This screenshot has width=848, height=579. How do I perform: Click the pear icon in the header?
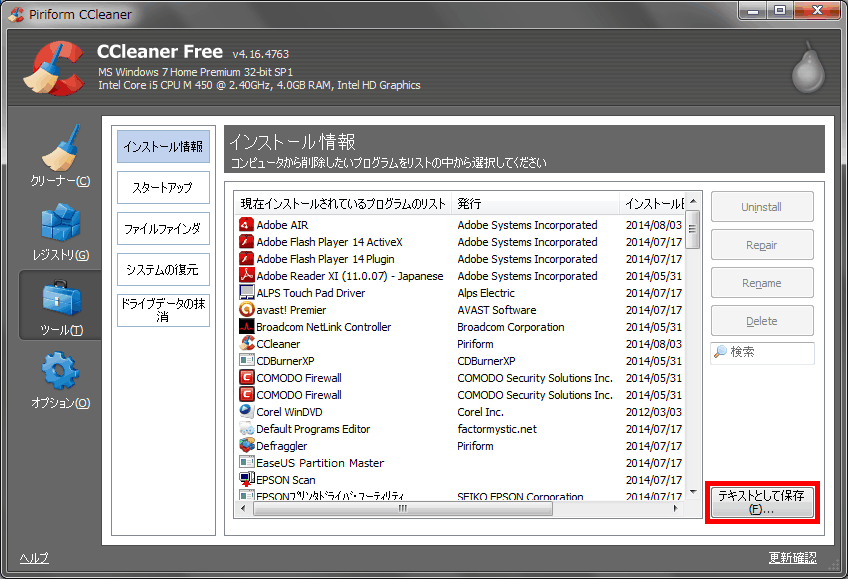pos(808,69)
